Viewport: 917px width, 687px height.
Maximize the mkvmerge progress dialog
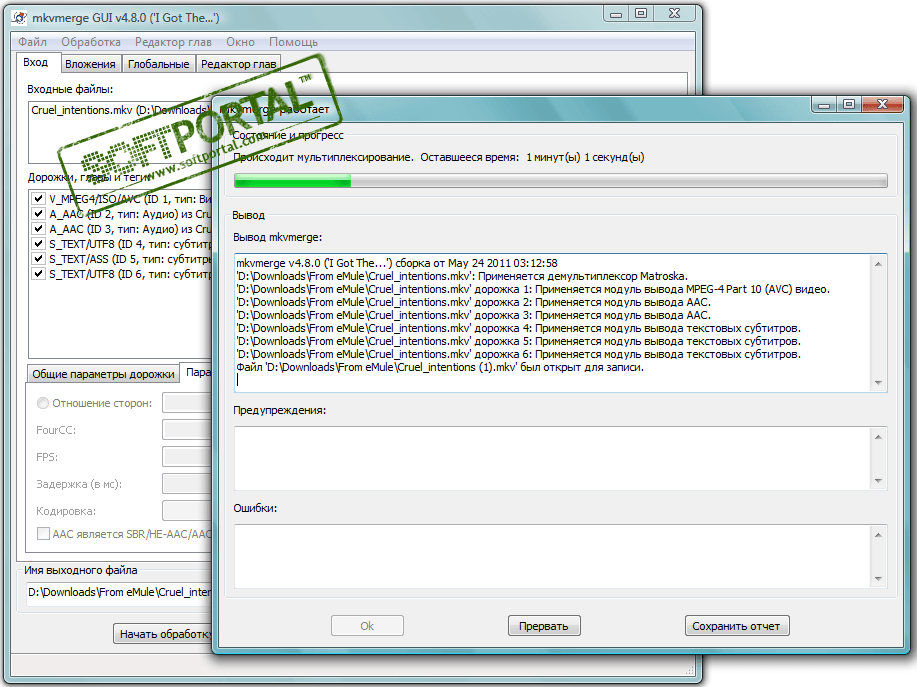(x=849, y=105)
